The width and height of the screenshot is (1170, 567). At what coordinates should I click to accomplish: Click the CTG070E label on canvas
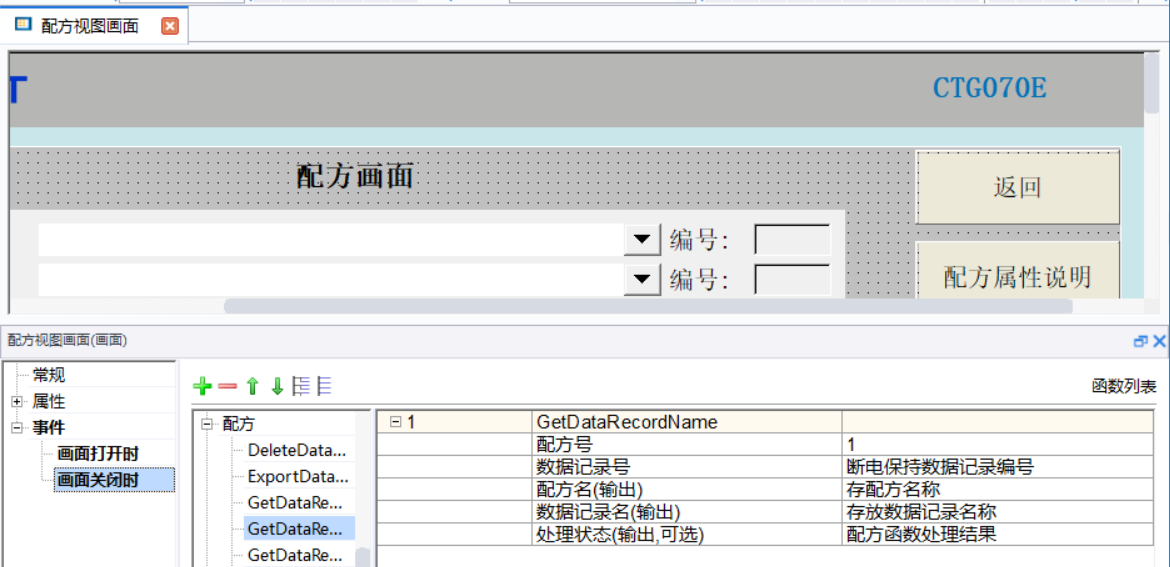pyautogui.click(x=989, y=88)
